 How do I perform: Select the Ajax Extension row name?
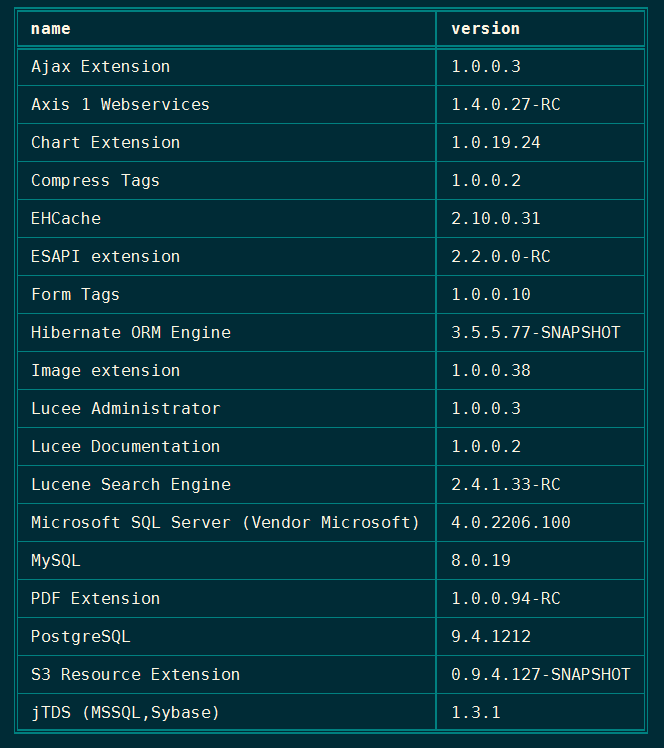point(100,67)
